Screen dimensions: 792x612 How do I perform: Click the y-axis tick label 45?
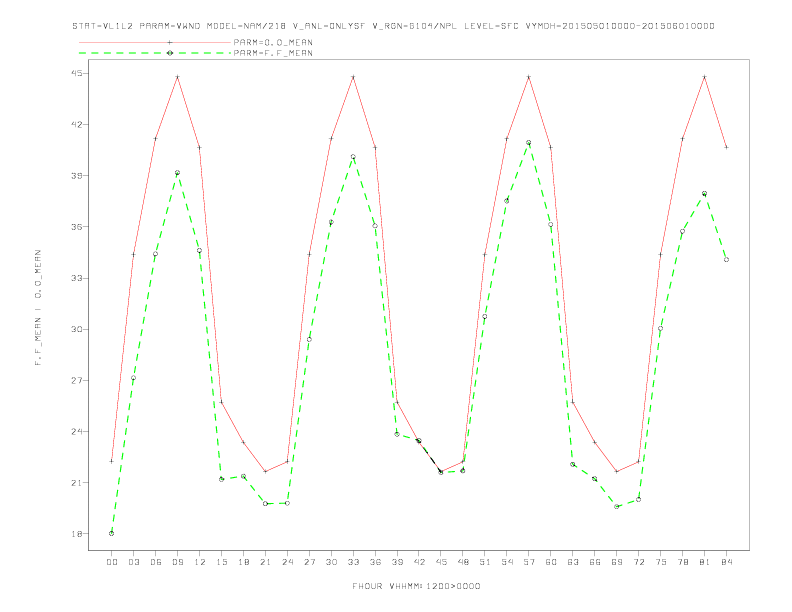click(x=77, y=73)
